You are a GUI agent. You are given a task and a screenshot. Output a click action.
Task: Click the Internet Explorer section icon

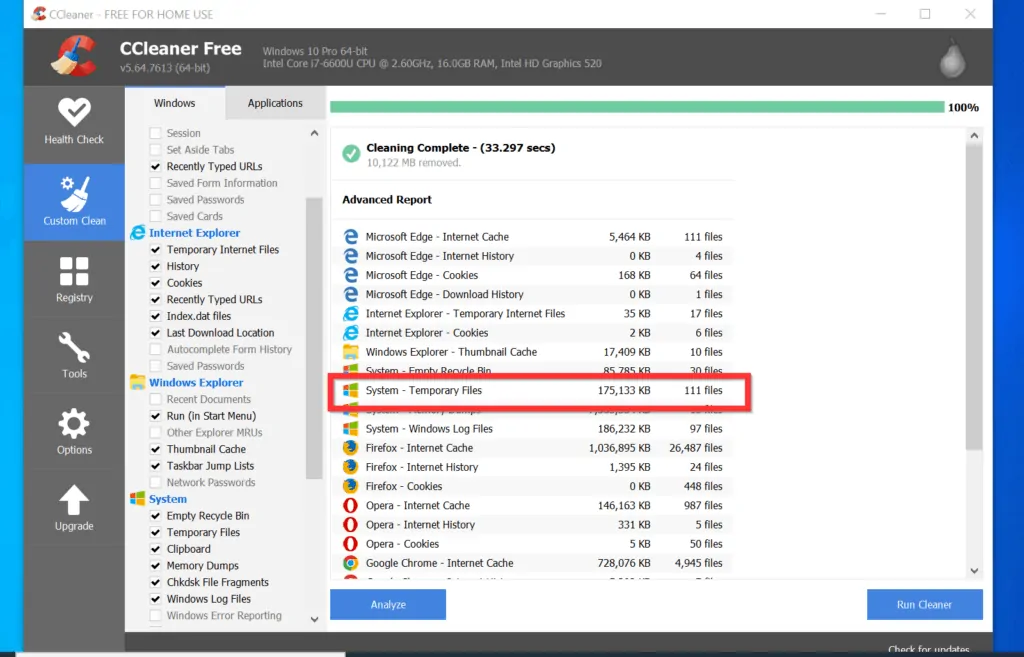pyautogui.click(x=138, y=232)
